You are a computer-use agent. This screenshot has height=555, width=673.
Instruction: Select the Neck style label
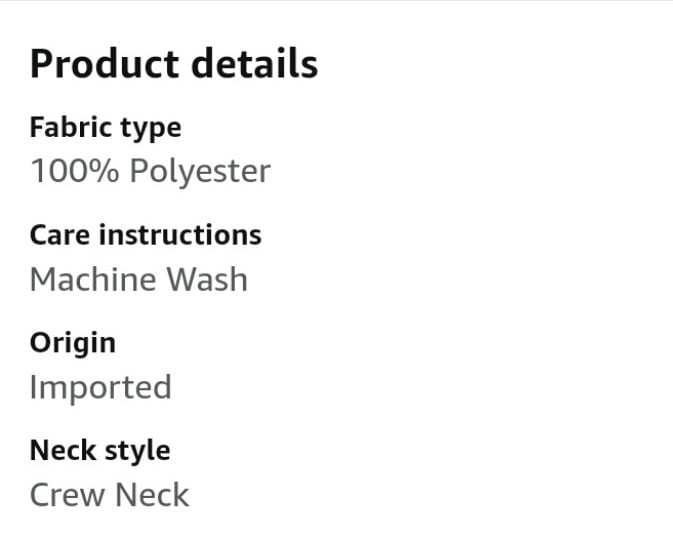(100, 451)
